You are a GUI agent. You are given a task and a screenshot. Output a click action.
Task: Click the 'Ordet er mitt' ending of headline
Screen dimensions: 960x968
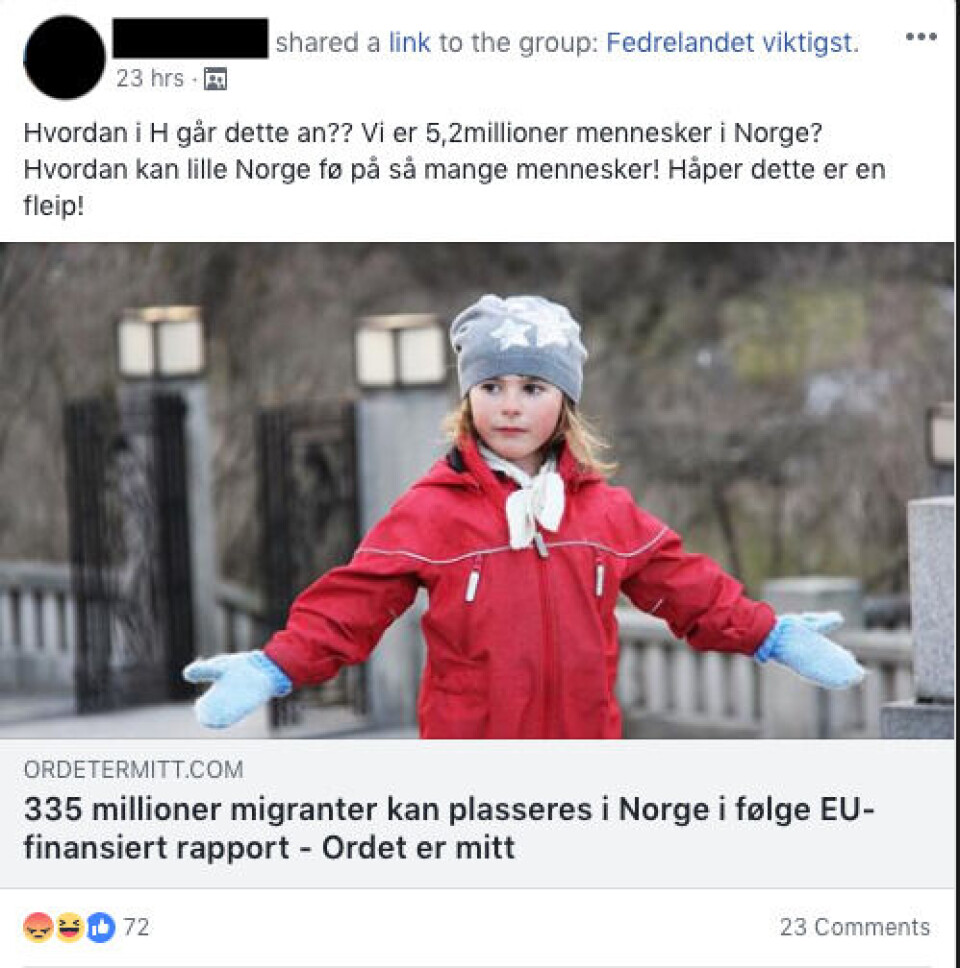click(418, 847)
